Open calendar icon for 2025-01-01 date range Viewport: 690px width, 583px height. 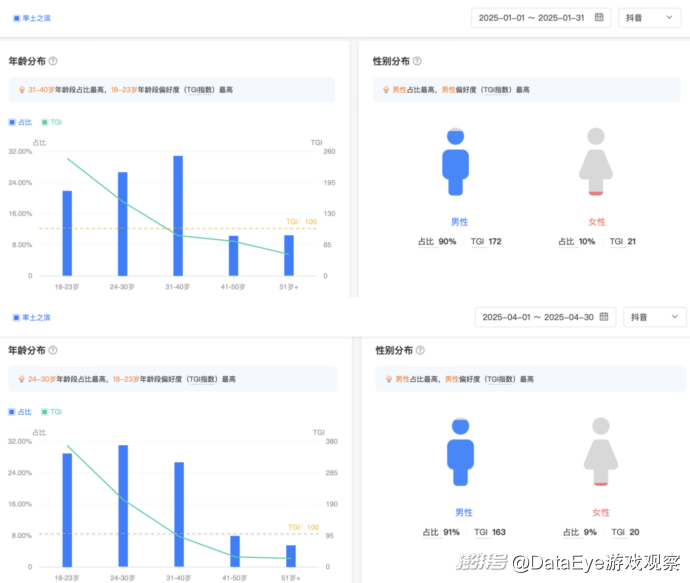pos(599,18)
